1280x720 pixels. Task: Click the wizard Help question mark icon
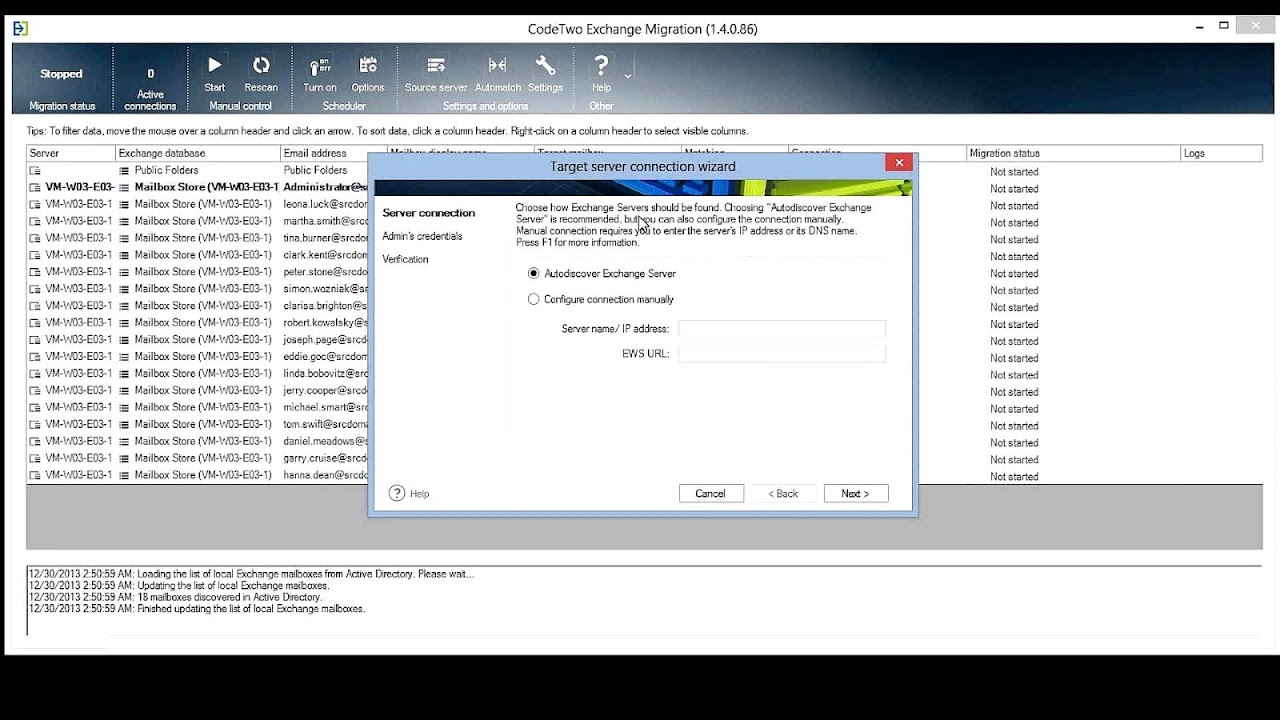[397, 493]
